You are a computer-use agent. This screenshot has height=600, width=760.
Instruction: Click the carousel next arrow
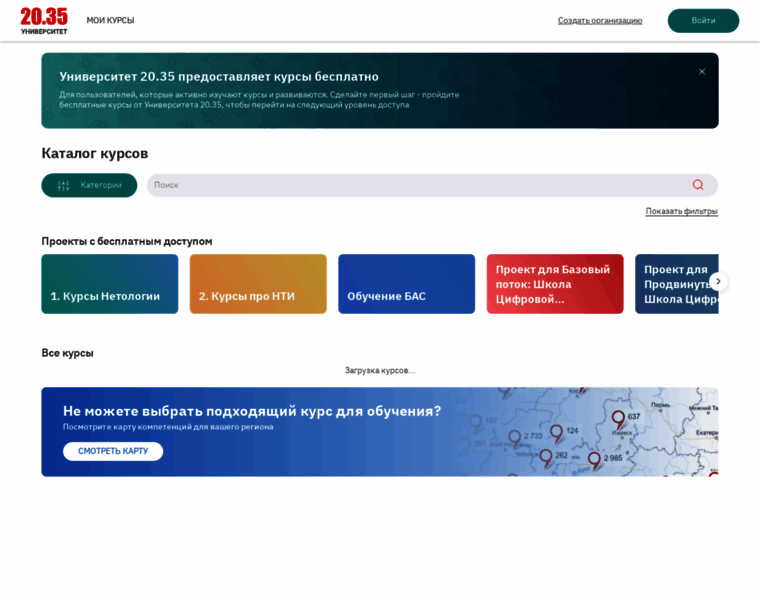coord(718,281)
